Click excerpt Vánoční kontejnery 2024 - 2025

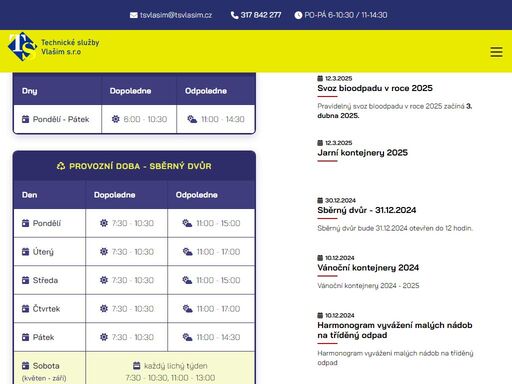coord(368,286)
